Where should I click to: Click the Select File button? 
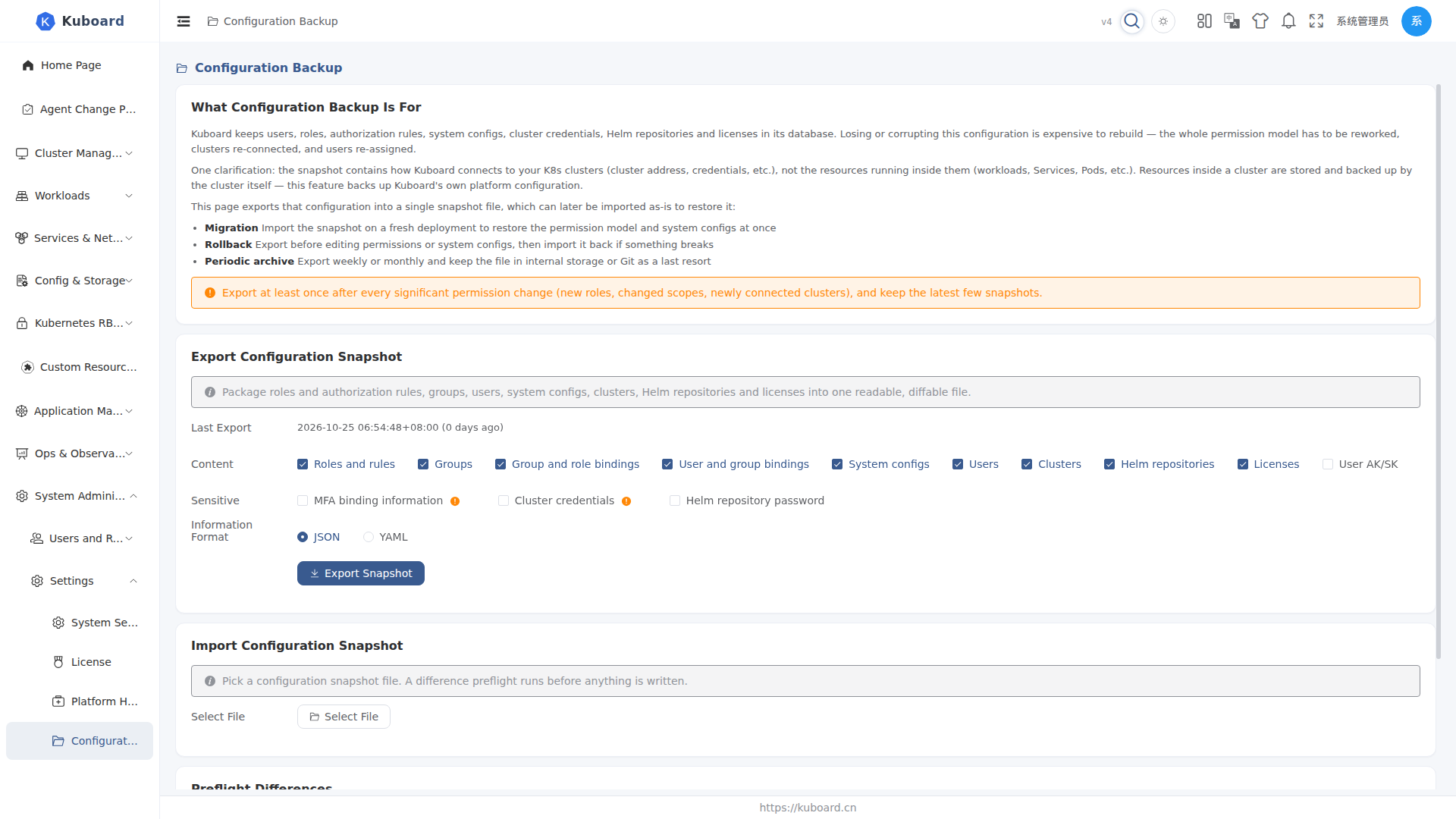click(344, 717)
